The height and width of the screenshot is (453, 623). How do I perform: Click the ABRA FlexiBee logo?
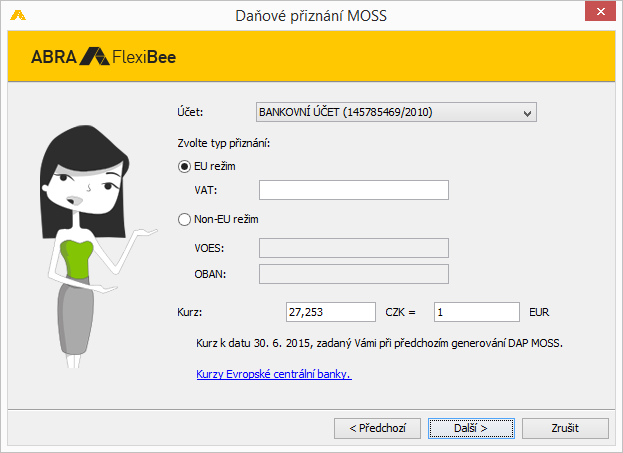[103, 56]
